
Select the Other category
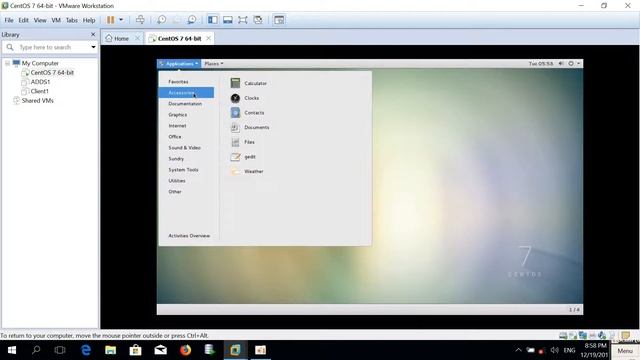175,192
